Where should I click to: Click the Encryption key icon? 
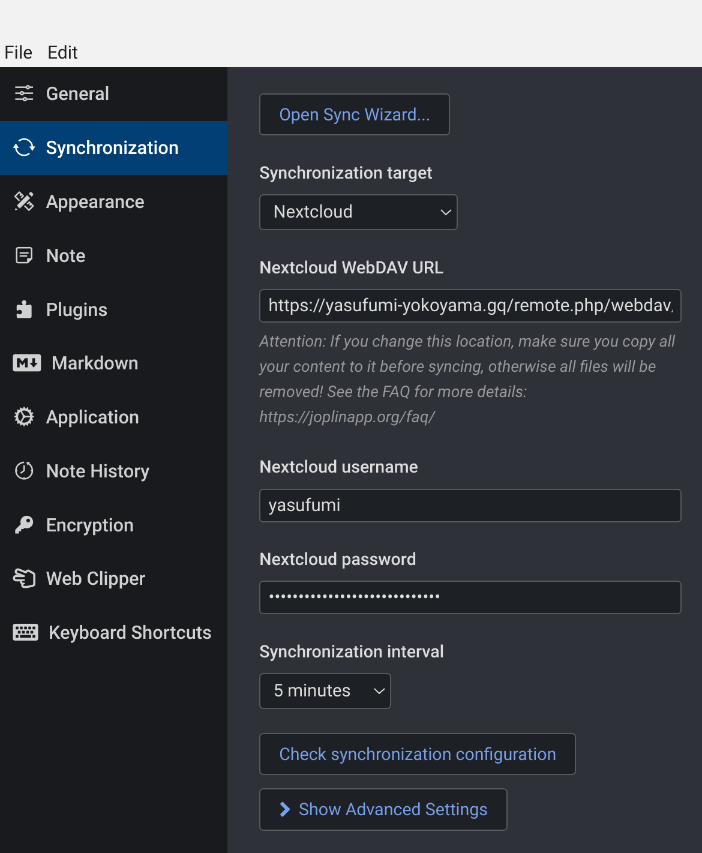pyautogui.click(x=24, y=525)
